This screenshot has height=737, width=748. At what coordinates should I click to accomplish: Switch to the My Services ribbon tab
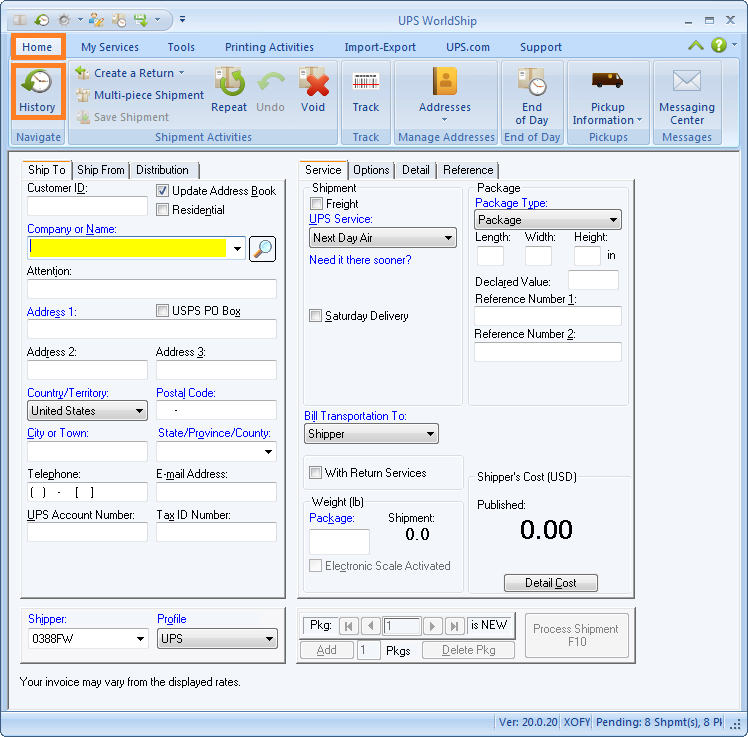(x=110, y=47)
